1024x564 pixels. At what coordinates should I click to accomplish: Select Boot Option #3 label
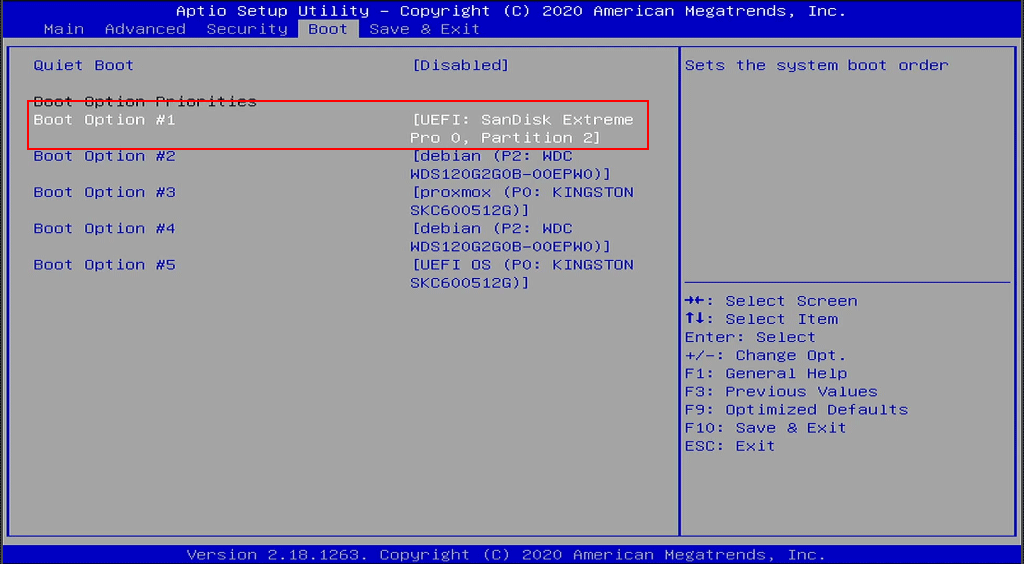coord(104,193)
